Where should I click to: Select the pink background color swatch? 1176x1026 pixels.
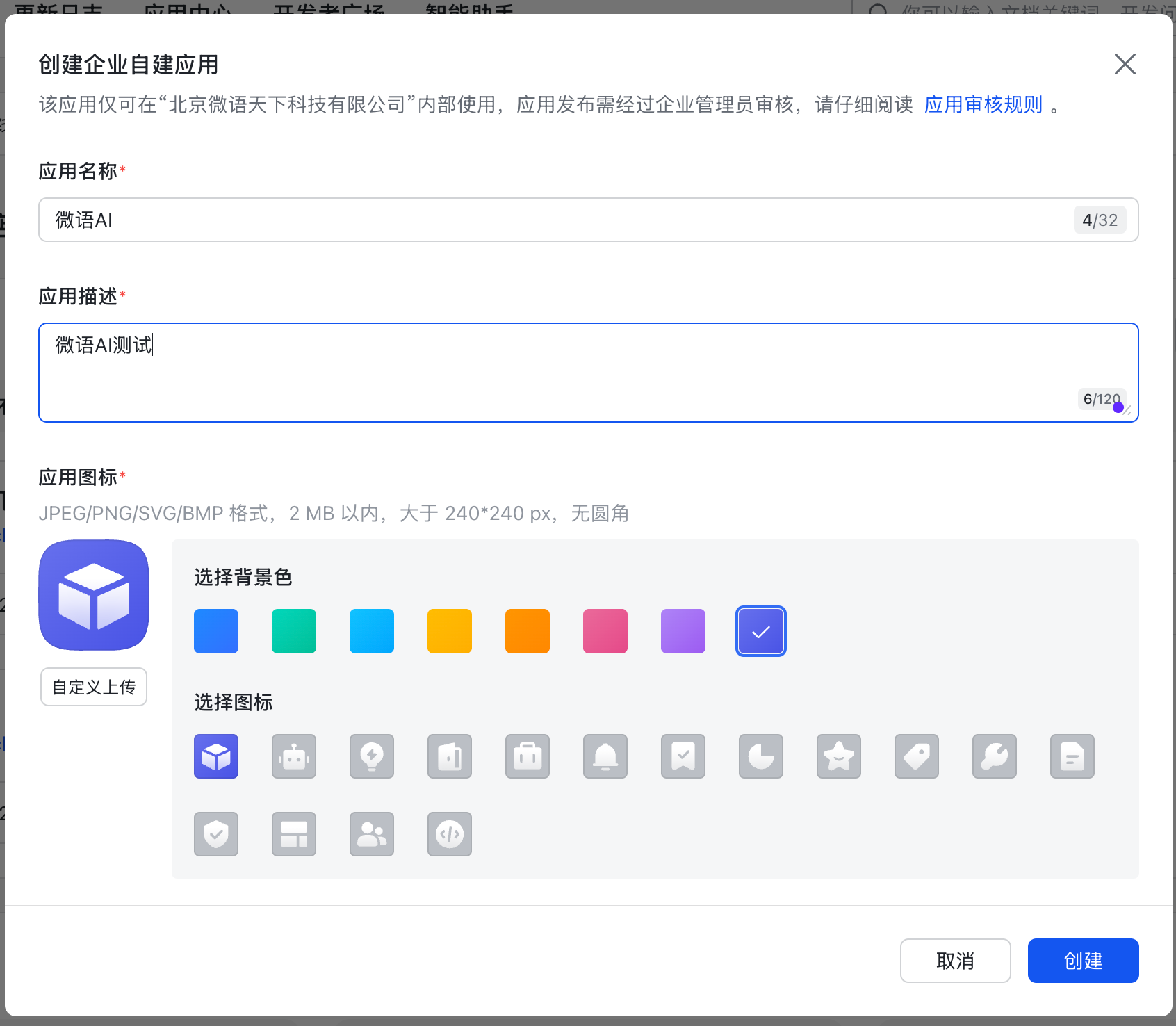pyautogui.click(x=605, y=631)
